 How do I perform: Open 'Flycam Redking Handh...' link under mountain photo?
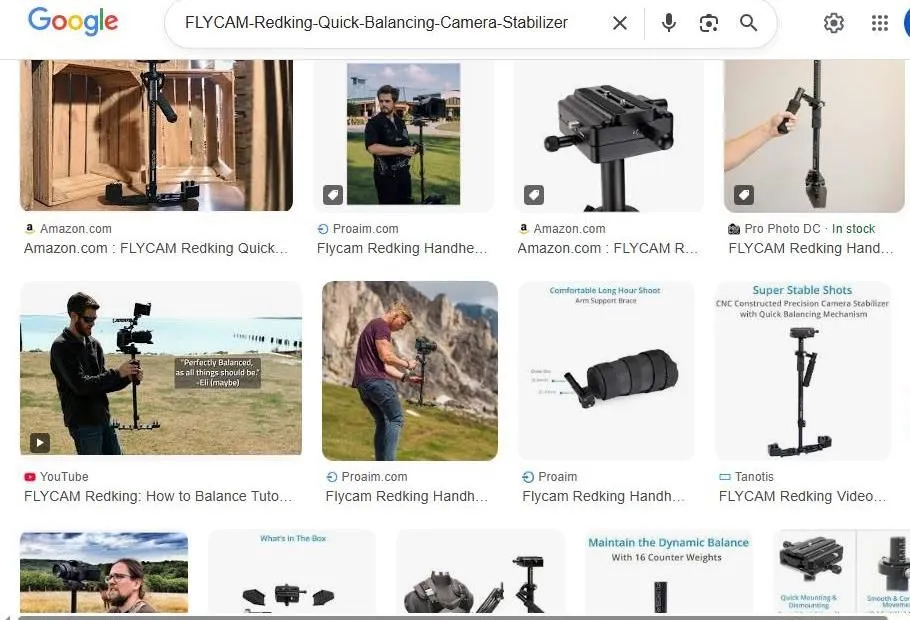[406, 496]
